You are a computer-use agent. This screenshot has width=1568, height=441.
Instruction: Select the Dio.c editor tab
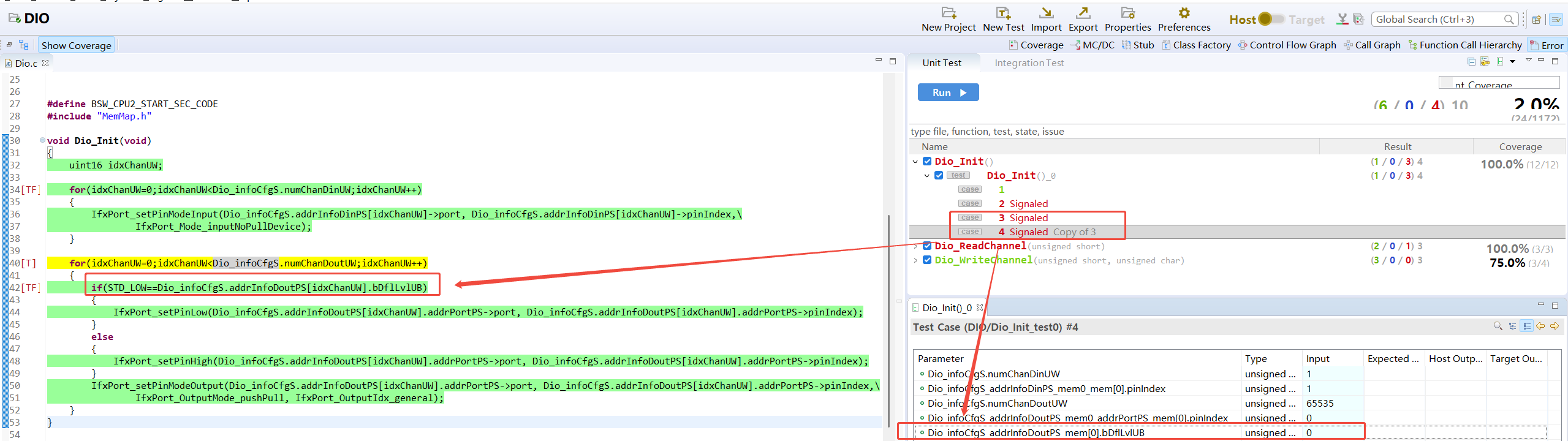[26, 64]
